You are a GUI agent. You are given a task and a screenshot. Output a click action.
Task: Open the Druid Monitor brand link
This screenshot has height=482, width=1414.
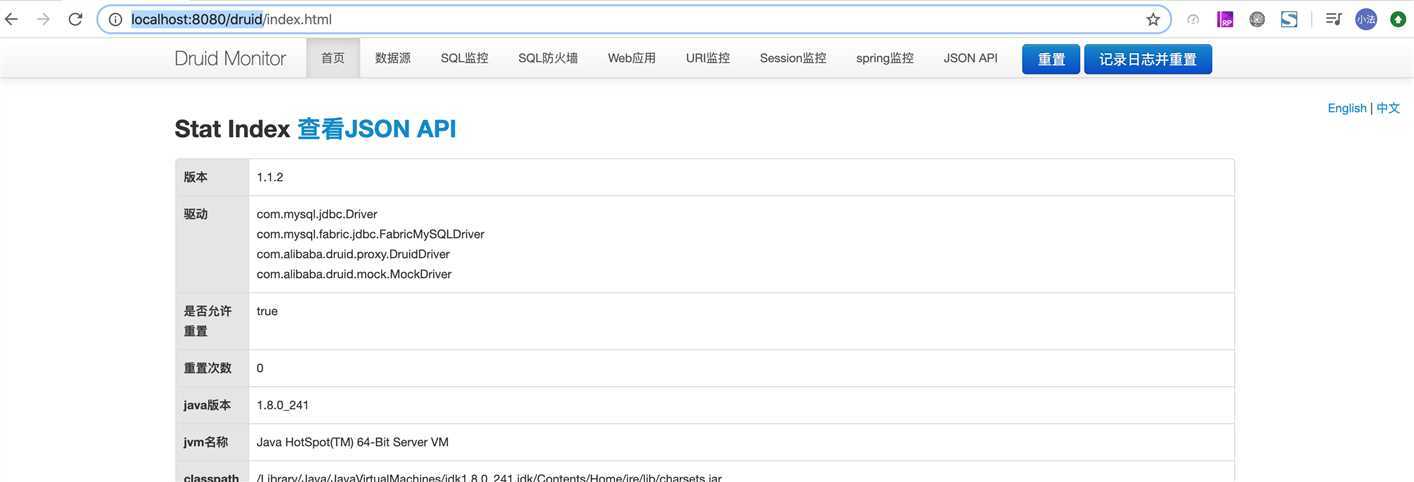point(230,58)
